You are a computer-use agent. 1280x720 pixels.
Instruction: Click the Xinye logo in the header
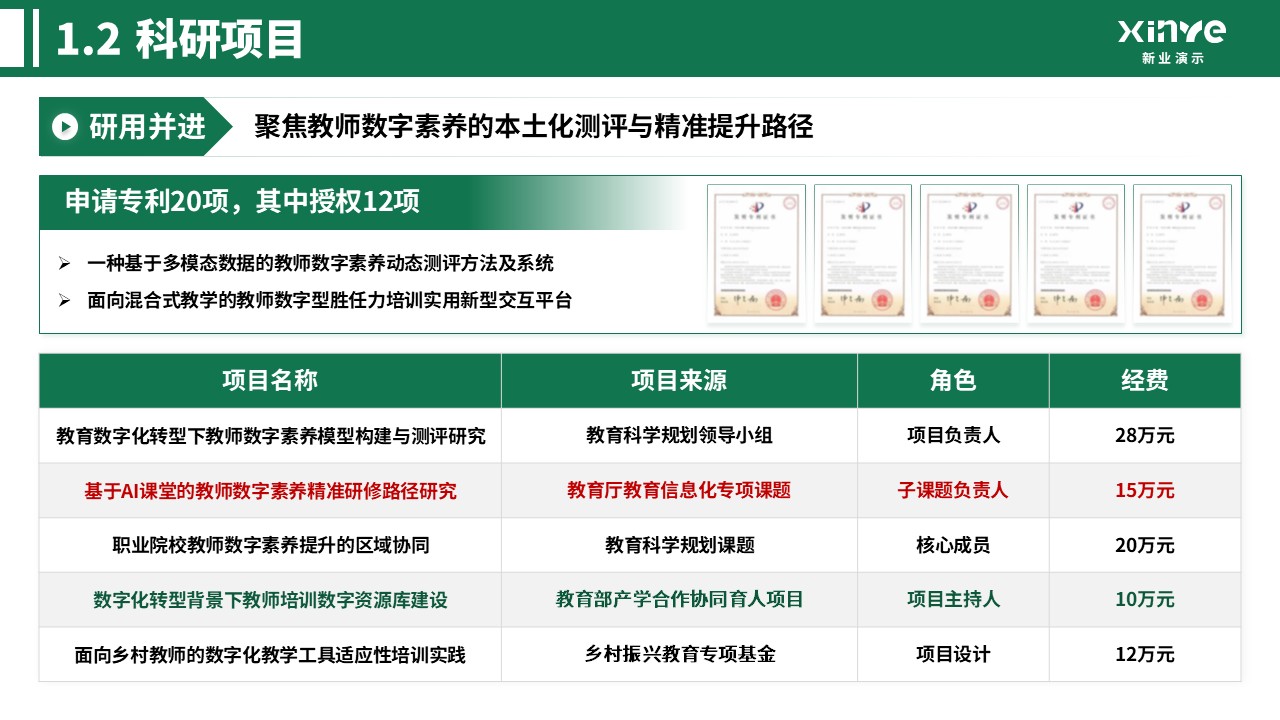tap(1172, 32)
